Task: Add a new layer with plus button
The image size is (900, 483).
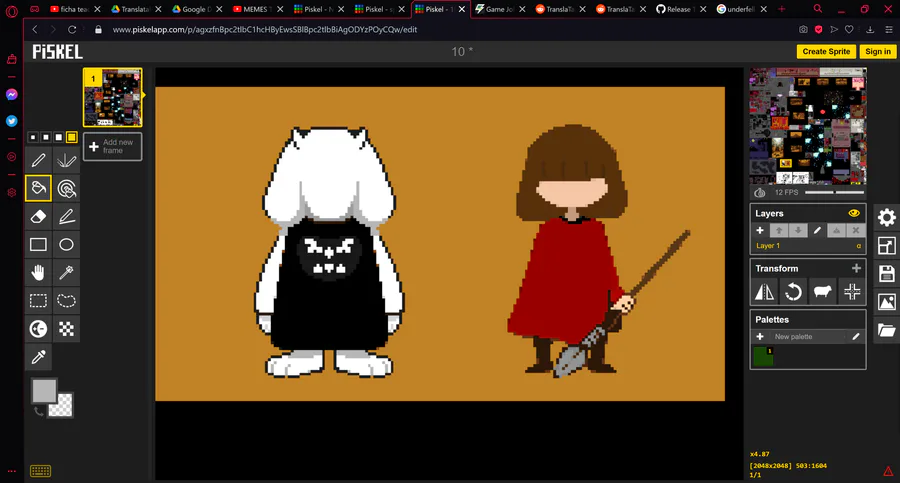Action: click(x=760, y=230)
